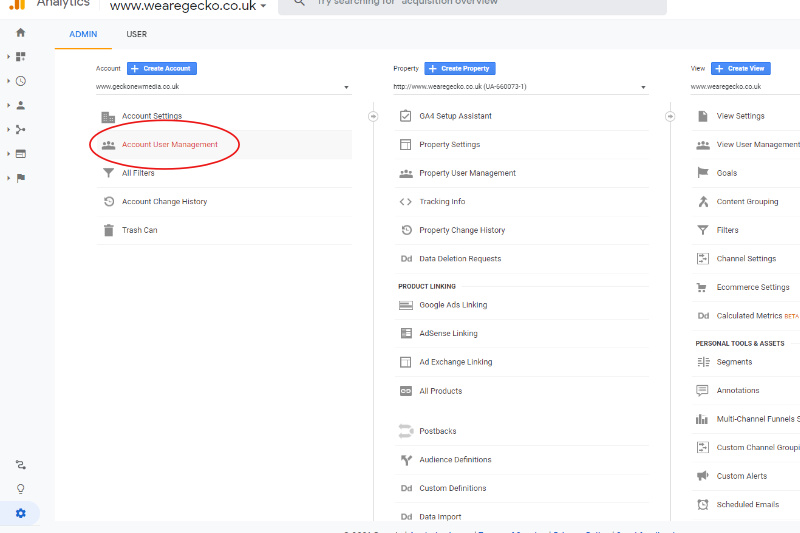Click the Trash Can bin icon
Viewport: 800px width, 533px height.
coord(109,230)
